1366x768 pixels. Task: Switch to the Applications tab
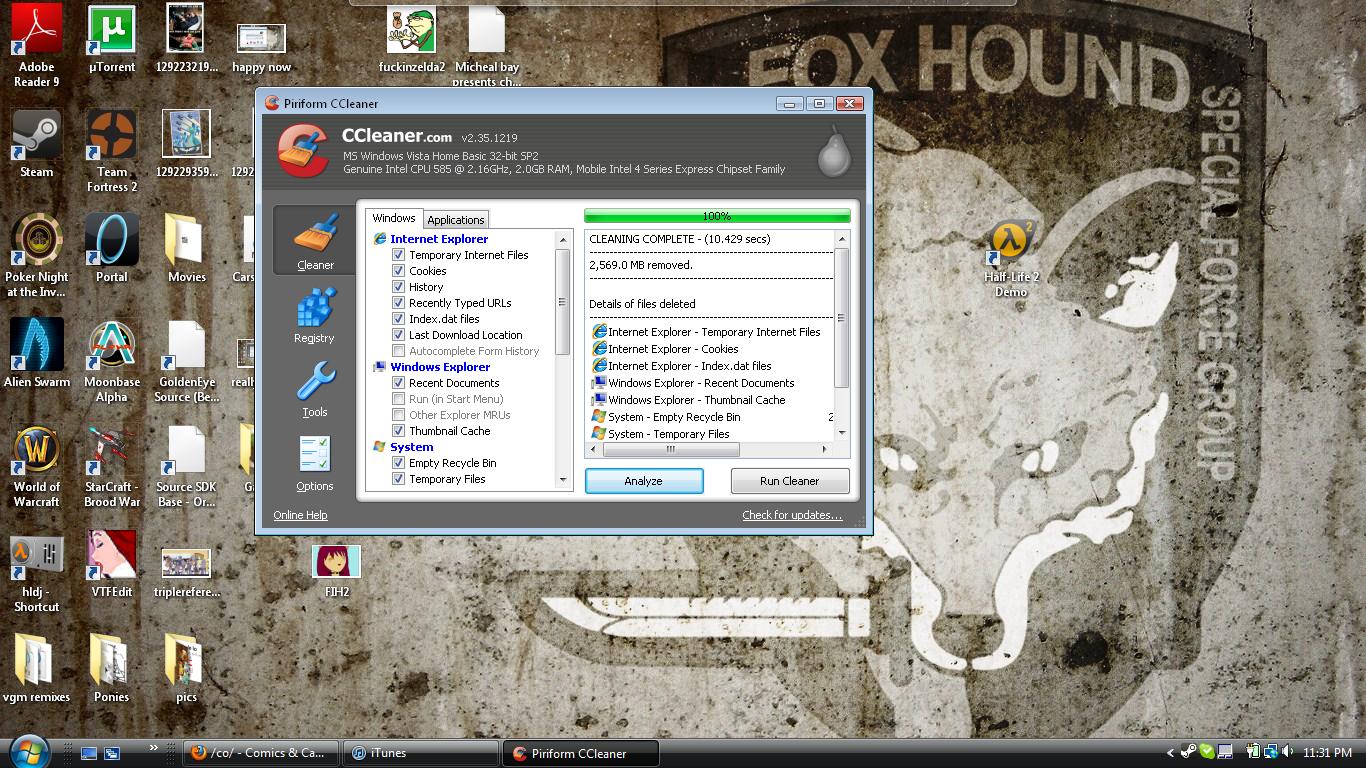pyautogui.click(x=456, y=220)
